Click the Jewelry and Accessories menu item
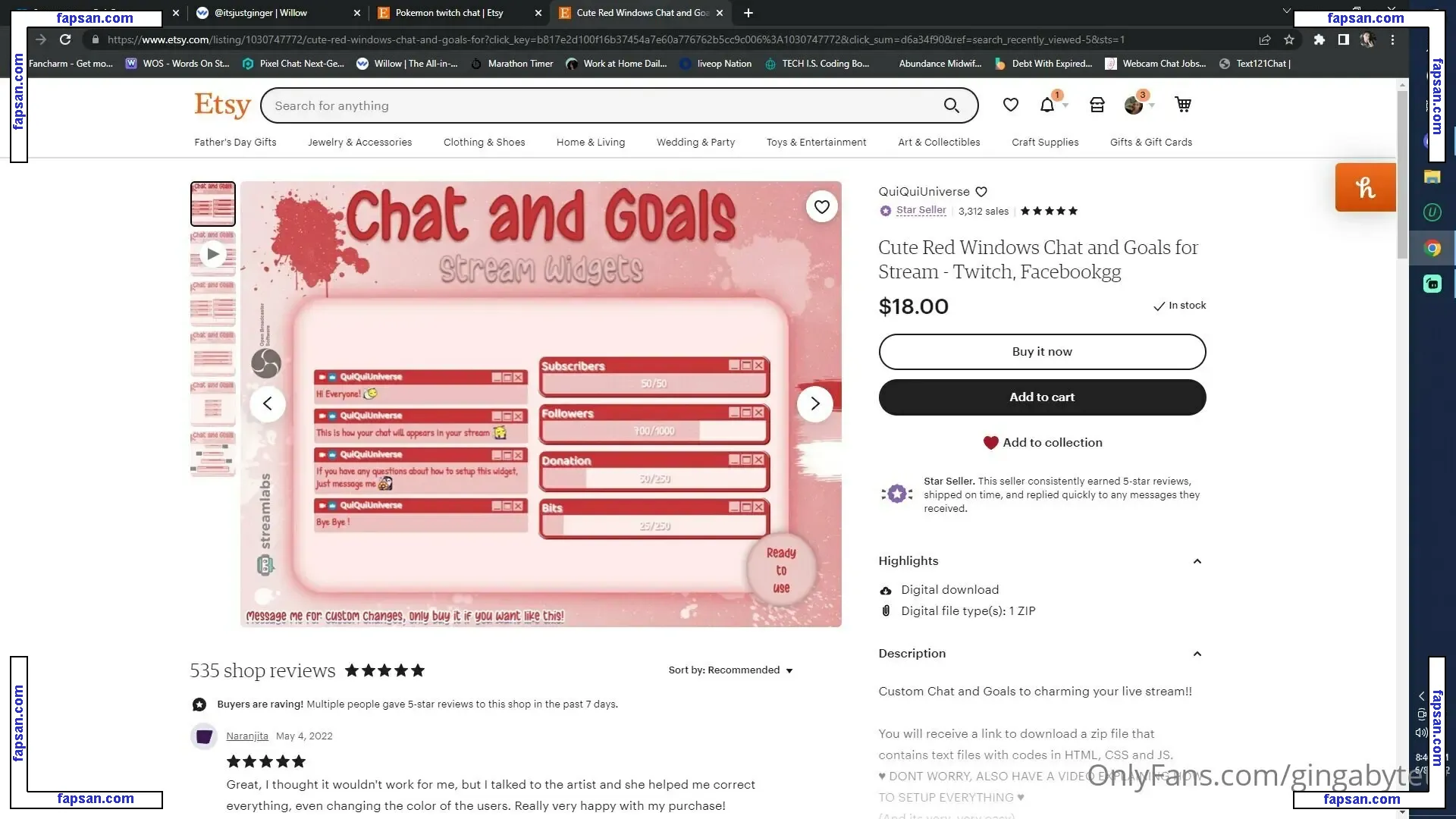 tap(359, 141)
